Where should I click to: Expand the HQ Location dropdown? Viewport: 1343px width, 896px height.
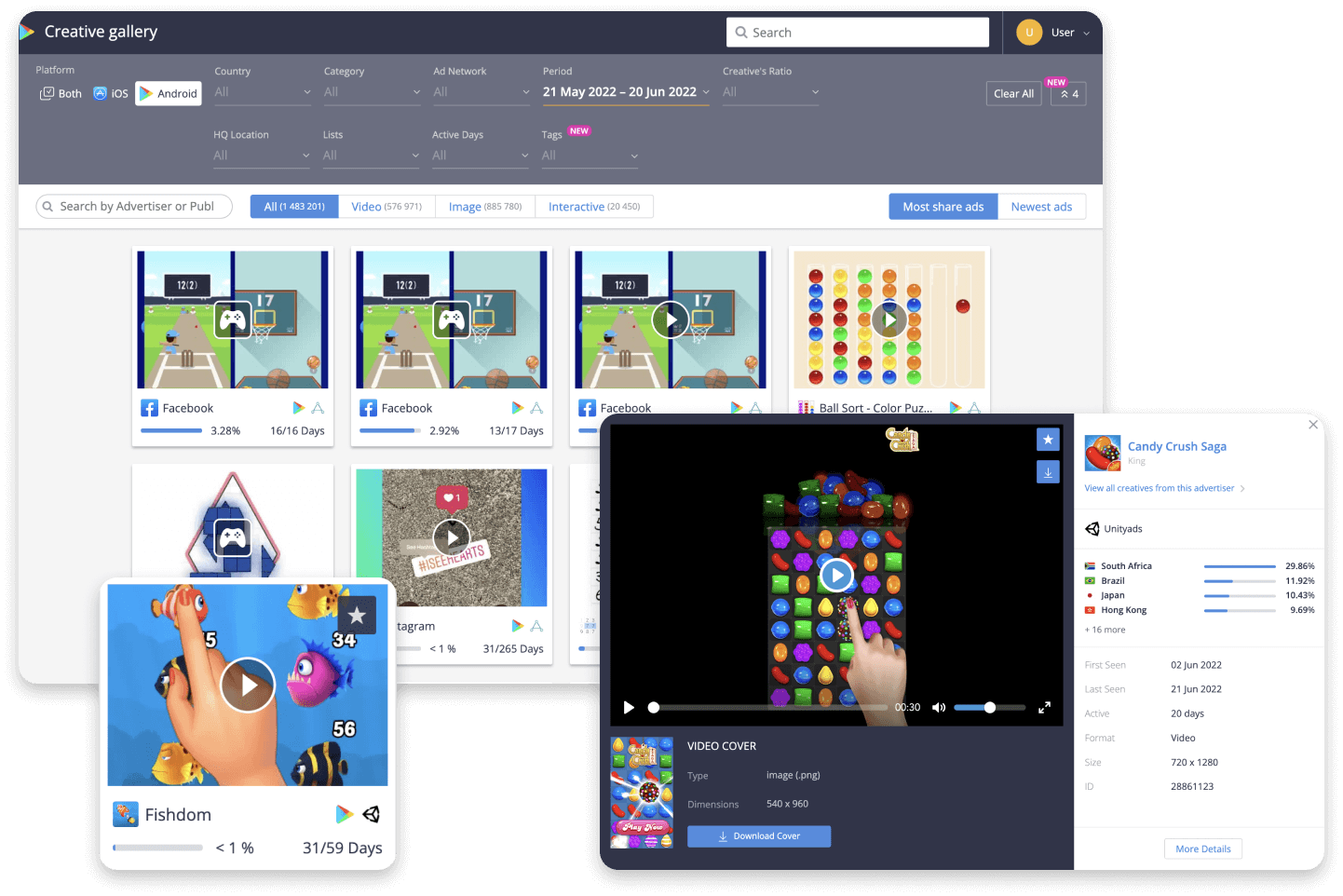point(262,156)
